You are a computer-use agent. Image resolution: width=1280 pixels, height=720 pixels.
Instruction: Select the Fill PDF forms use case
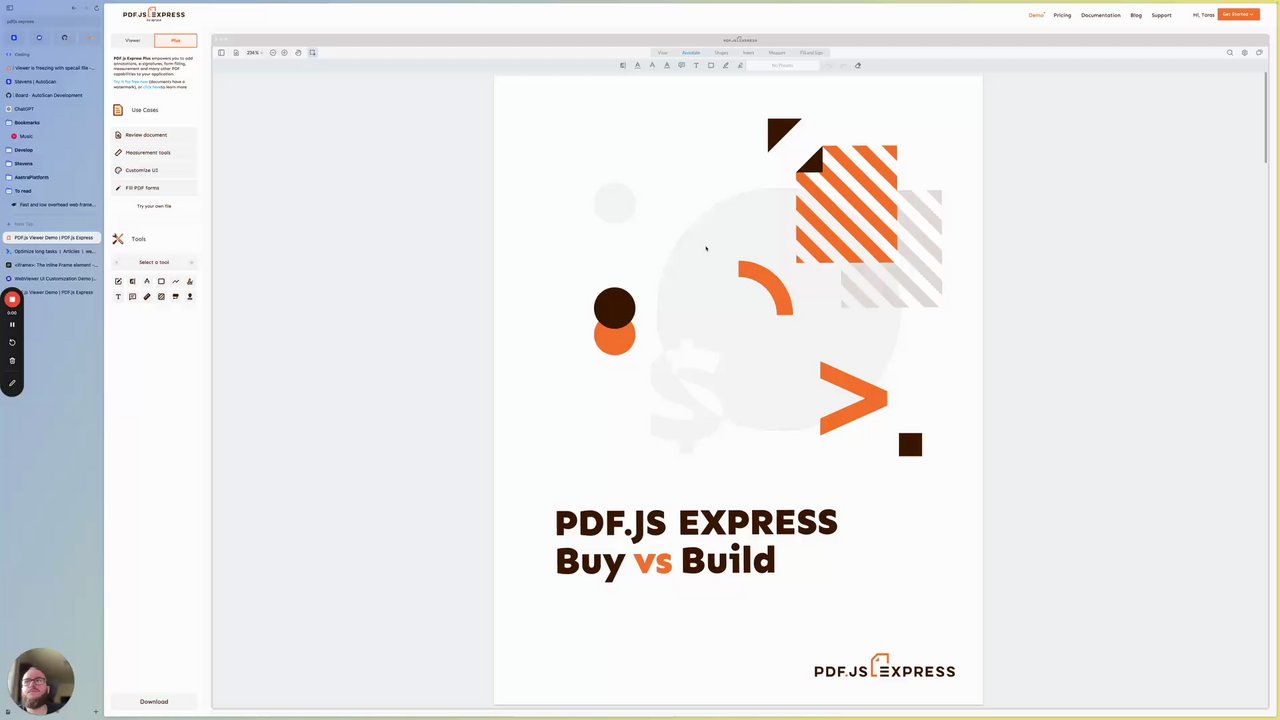coord(154,188)
